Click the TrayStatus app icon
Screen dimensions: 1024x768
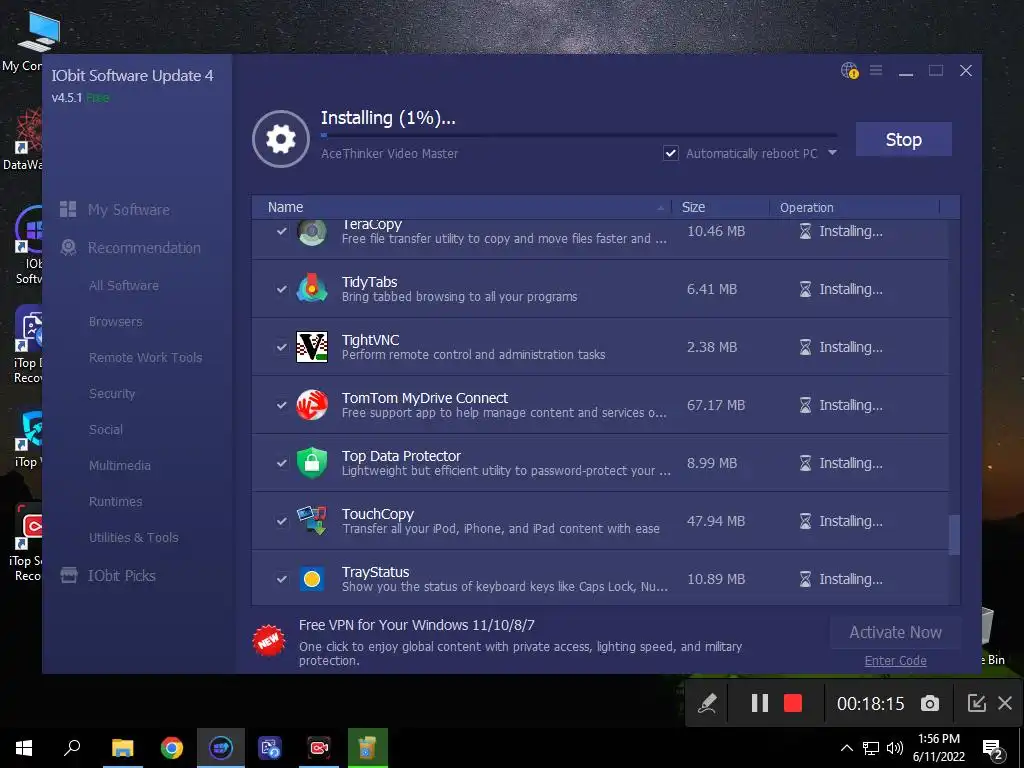point(312,579)
